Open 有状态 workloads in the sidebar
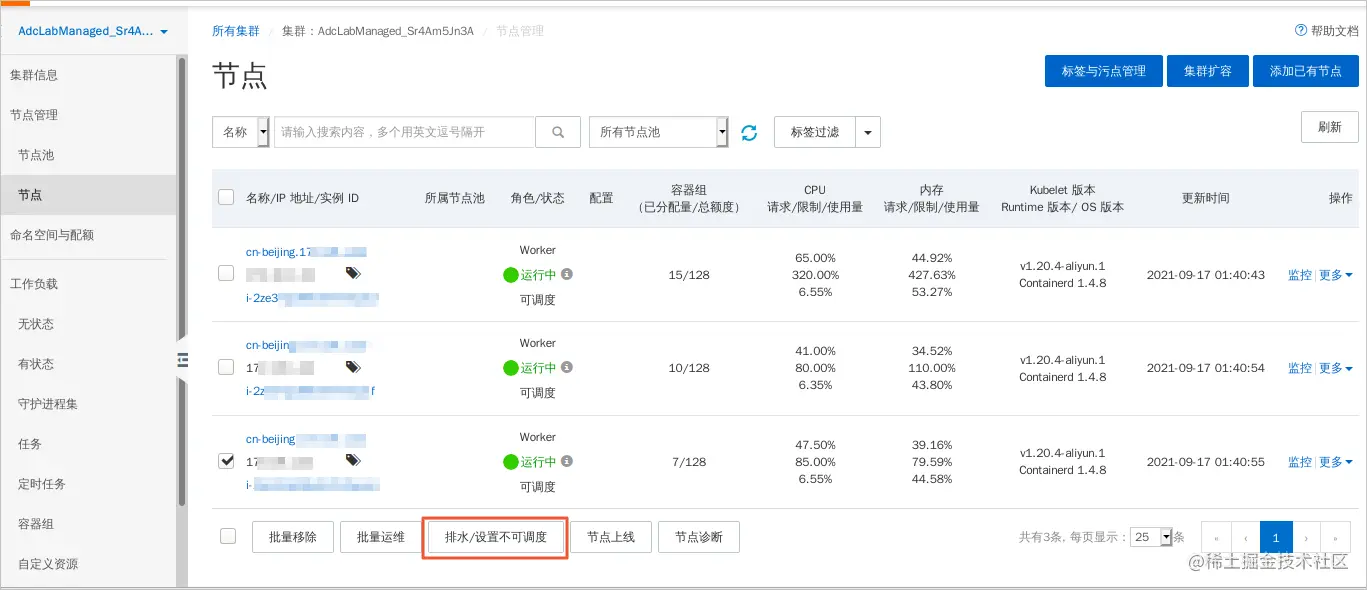The width and height of the screenshot is (1367, 590). (x=36, y=364)
